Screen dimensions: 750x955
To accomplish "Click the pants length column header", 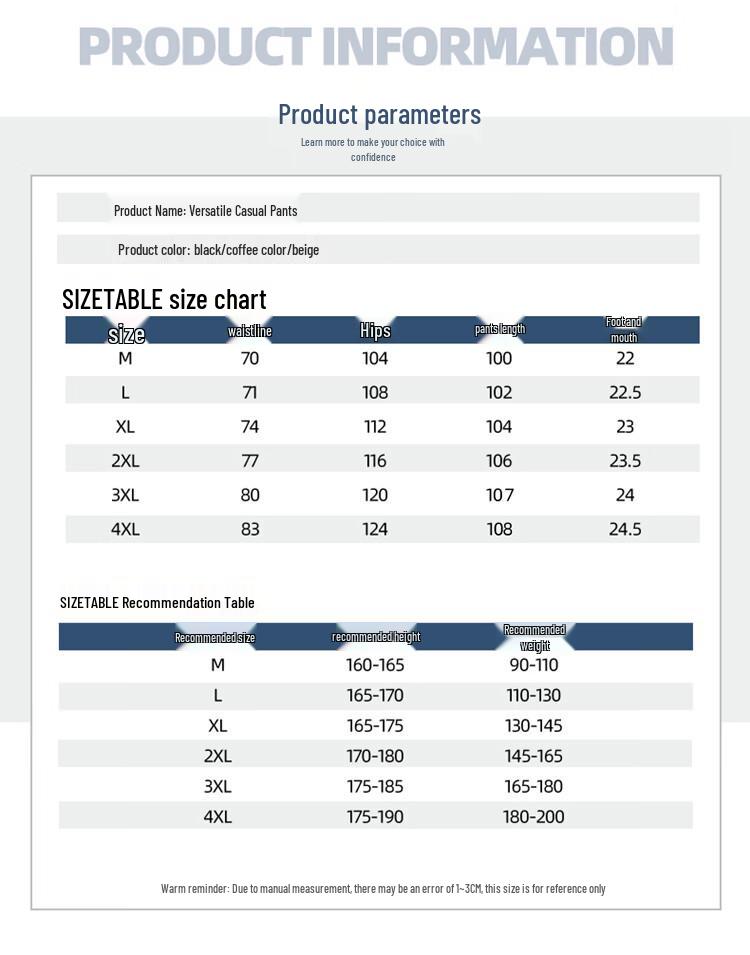I will point(499,329).
